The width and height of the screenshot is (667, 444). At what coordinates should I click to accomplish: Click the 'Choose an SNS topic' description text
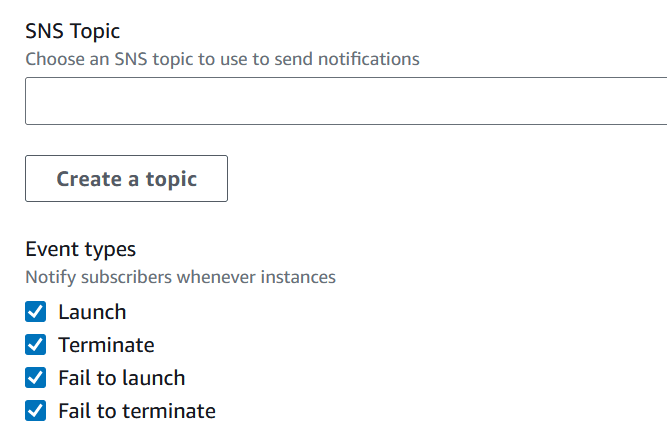tap(222, 59)
